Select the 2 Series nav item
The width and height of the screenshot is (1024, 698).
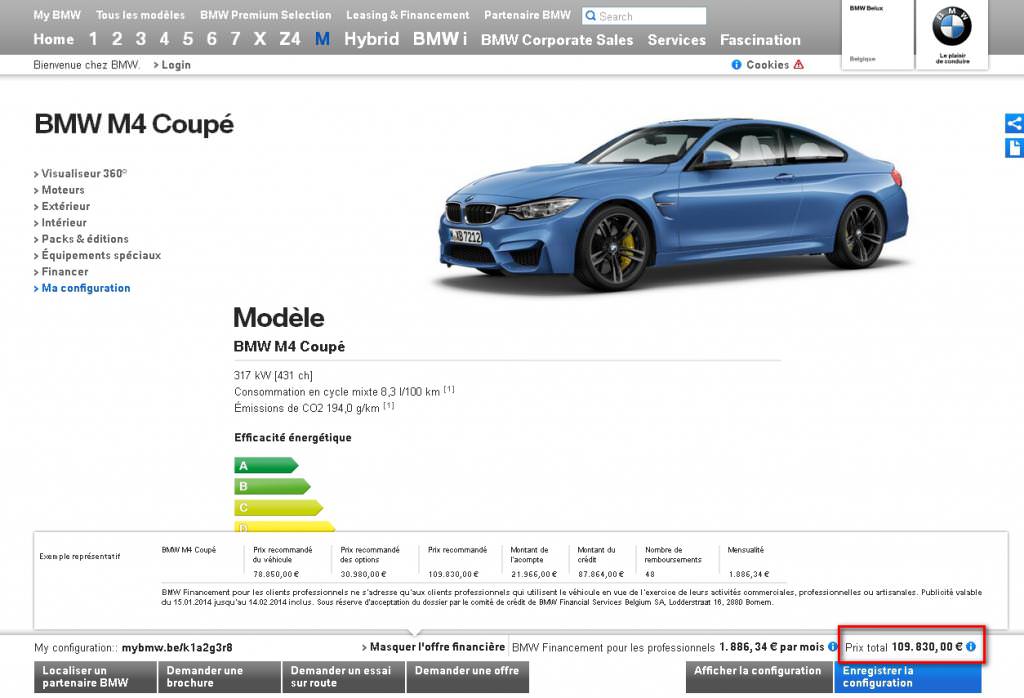117,39
